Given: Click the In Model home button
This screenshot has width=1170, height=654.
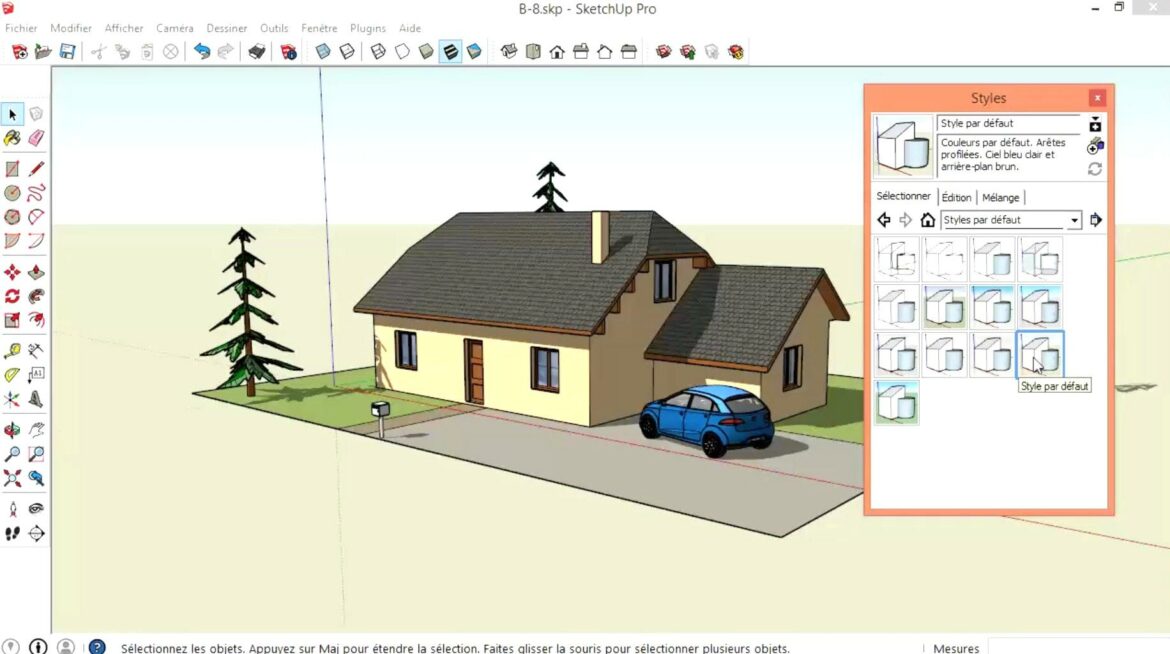Looking at the screenshot, I should 927,220.
